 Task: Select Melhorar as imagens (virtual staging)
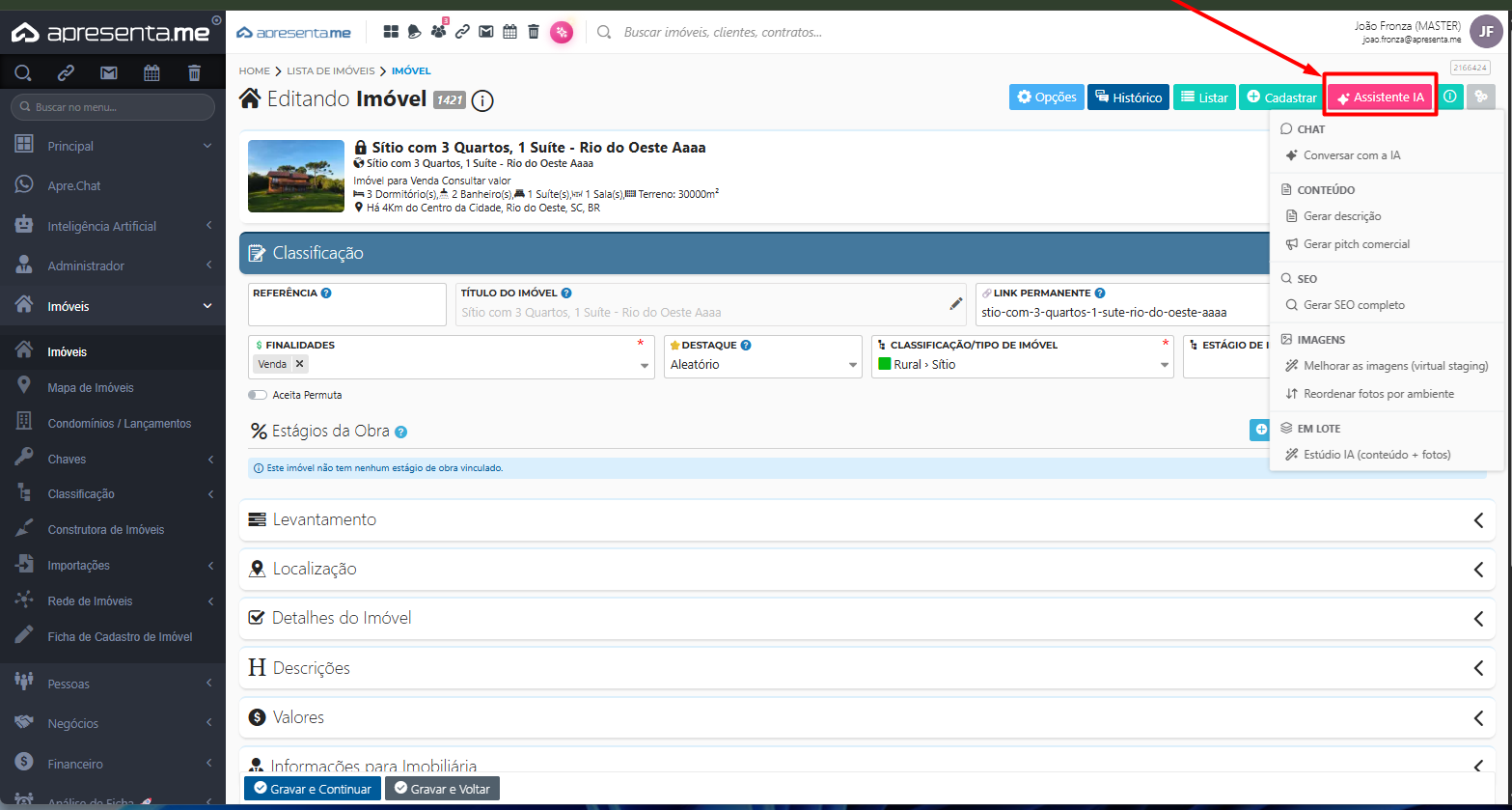click(x=1387, y=366)
